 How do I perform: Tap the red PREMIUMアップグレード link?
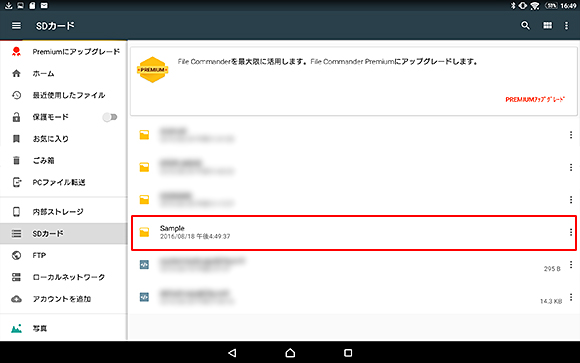pos(535,99)
